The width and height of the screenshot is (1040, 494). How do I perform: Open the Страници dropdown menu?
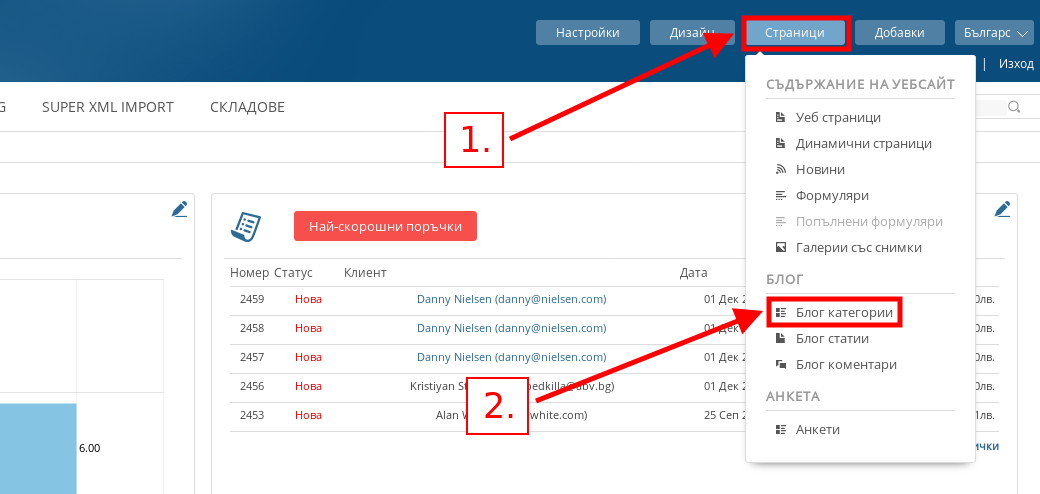[795, 33]
